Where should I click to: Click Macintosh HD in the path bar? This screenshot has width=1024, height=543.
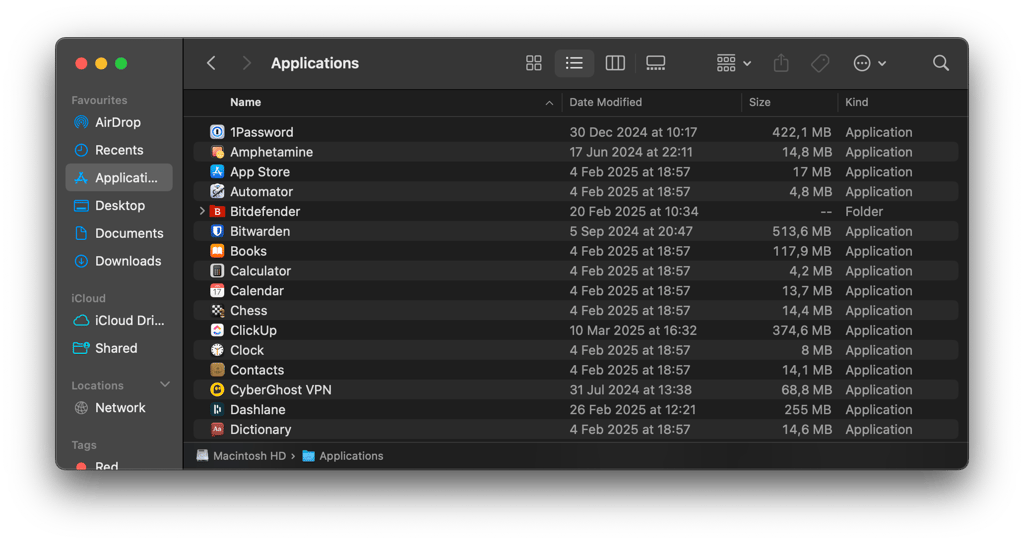[241, 455]
